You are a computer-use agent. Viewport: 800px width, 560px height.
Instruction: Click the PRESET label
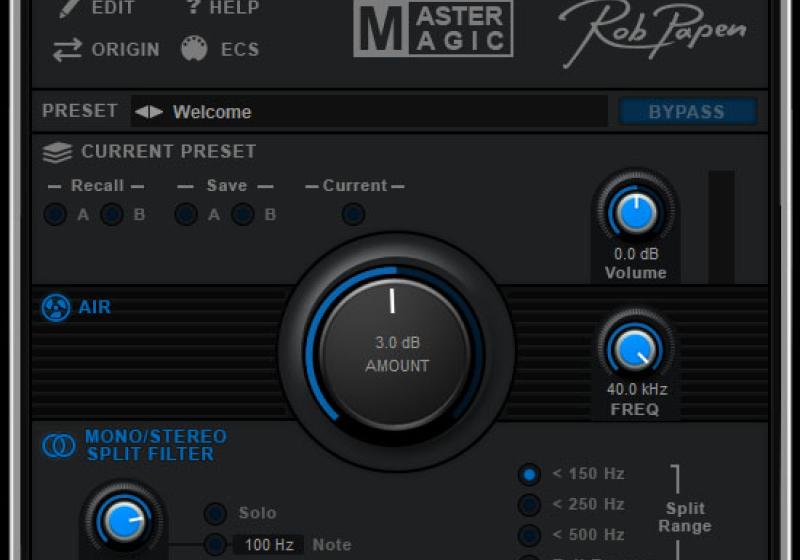[x=80, y=111]
